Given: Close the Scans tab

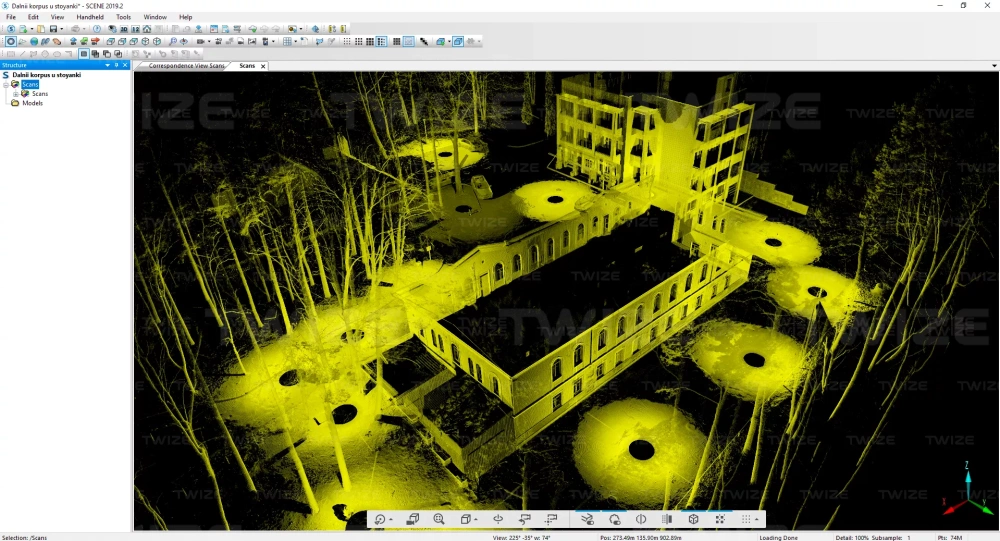Looking at the screenshot, I should tap(263, 66).
